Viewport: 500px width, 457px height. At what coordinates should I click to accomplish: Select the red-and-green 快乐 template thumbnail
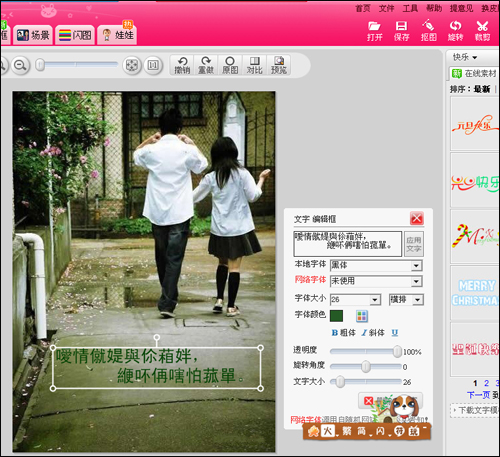pyautogui.click(x=475, y=180)
